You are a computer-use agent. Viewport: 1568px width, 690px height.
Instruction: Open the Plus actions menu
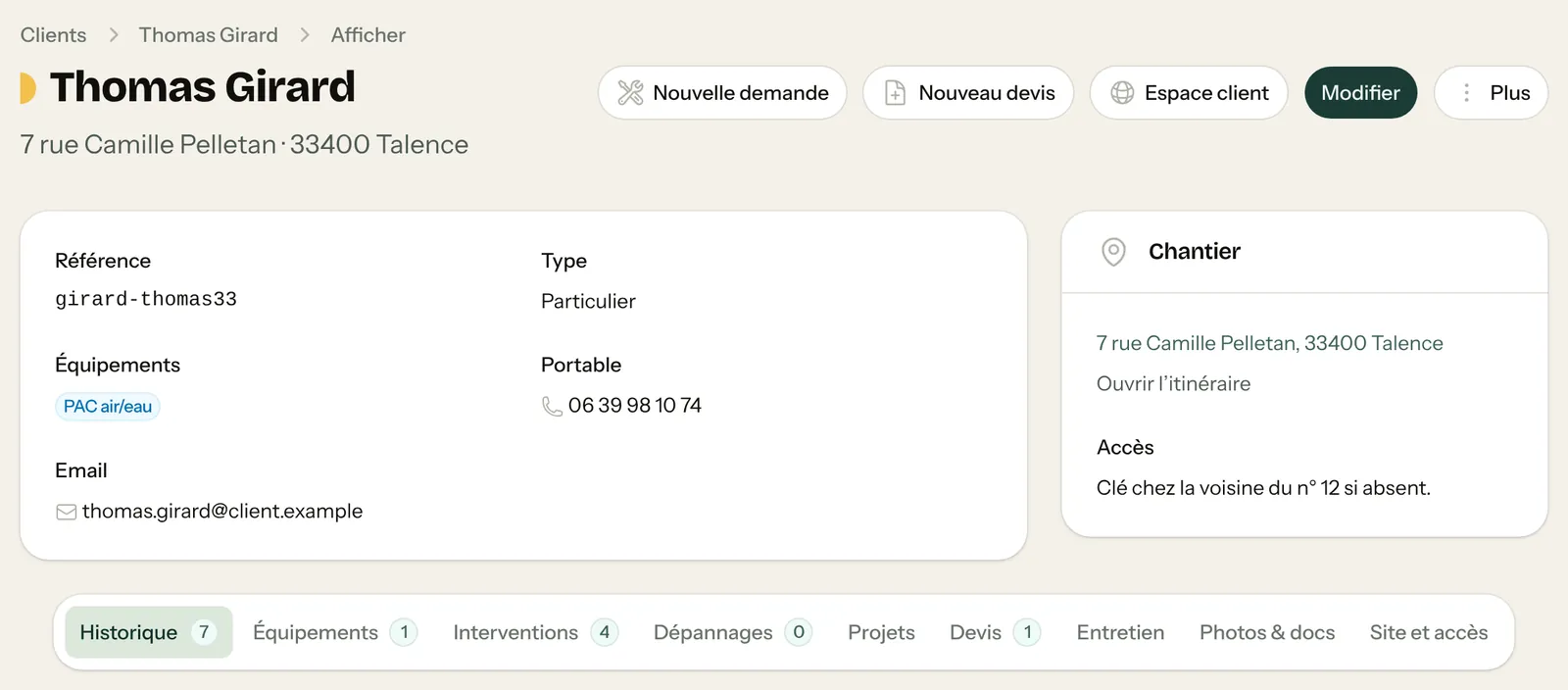pyautogui.click(x=1491, y=93)
